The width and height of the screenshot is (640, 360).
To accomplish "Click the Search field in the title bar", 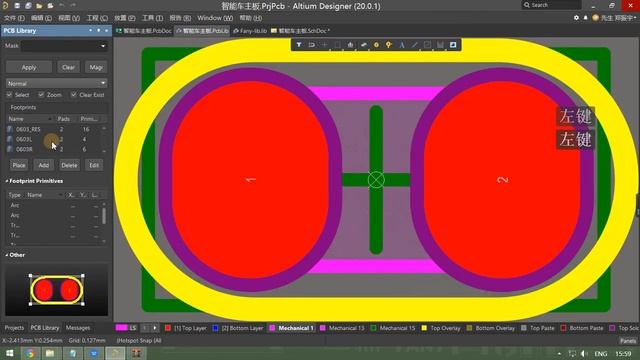I will coord(552,5).
